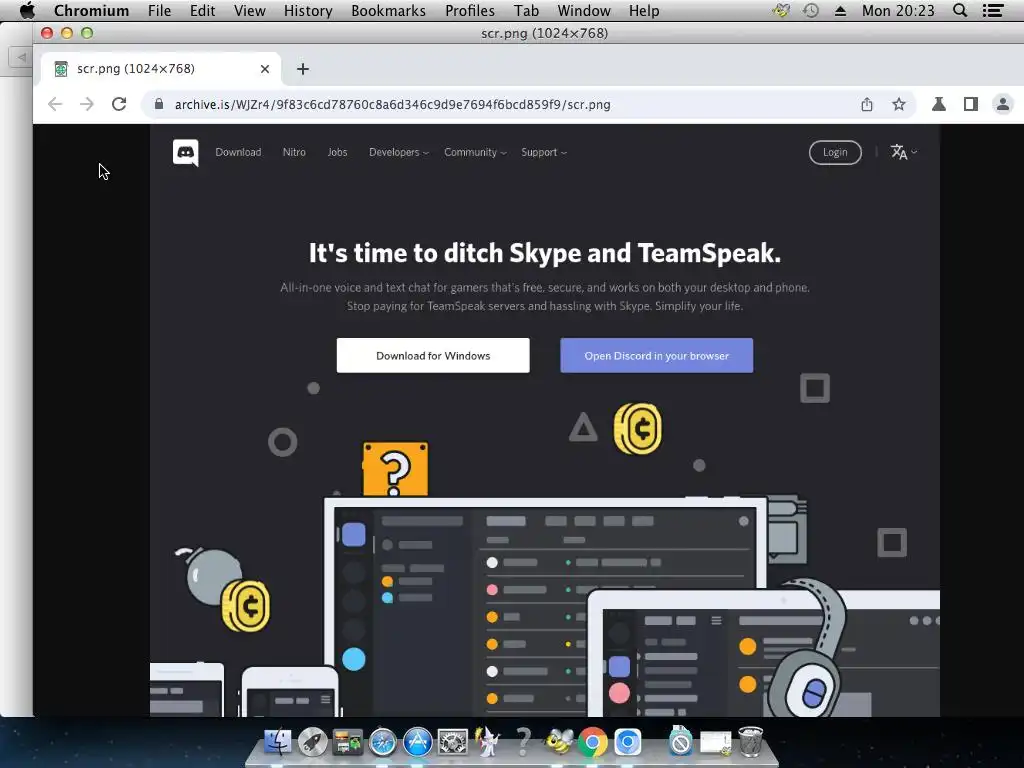Image resolution: width=1024 pixels, height=768 pixels.
Task: Open the View menu
Action: click(249, 11)
